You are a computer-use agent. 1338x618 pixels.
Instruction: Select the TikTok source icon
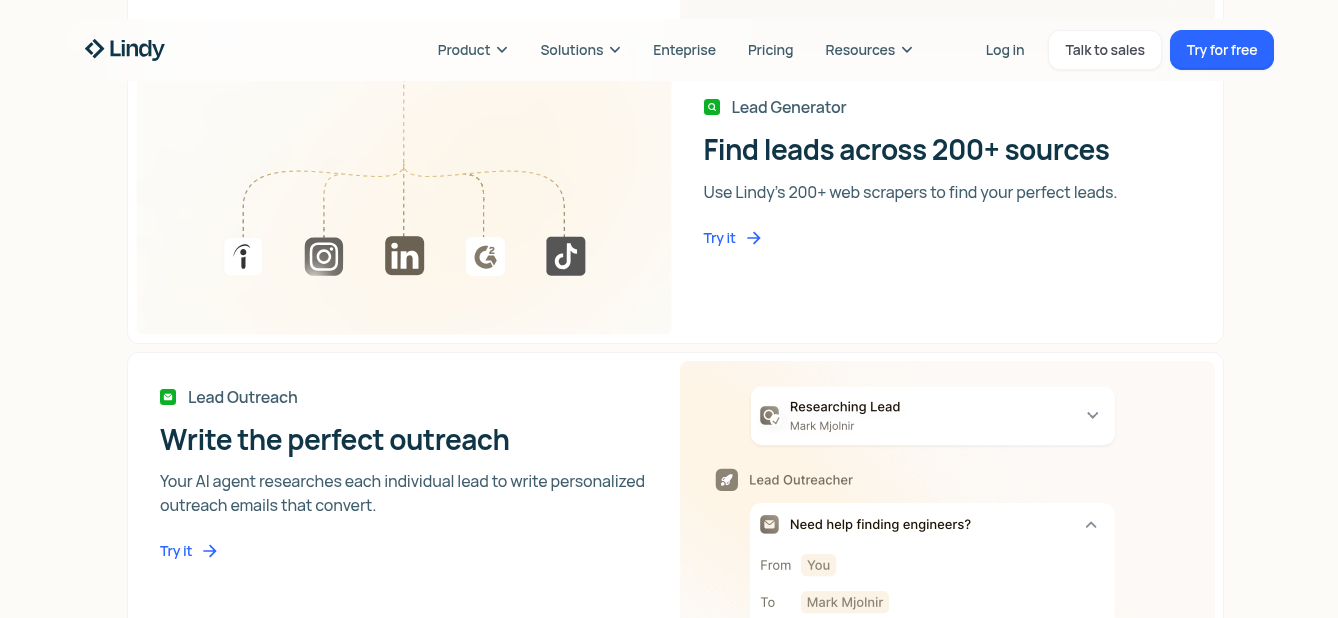[565, 256]
